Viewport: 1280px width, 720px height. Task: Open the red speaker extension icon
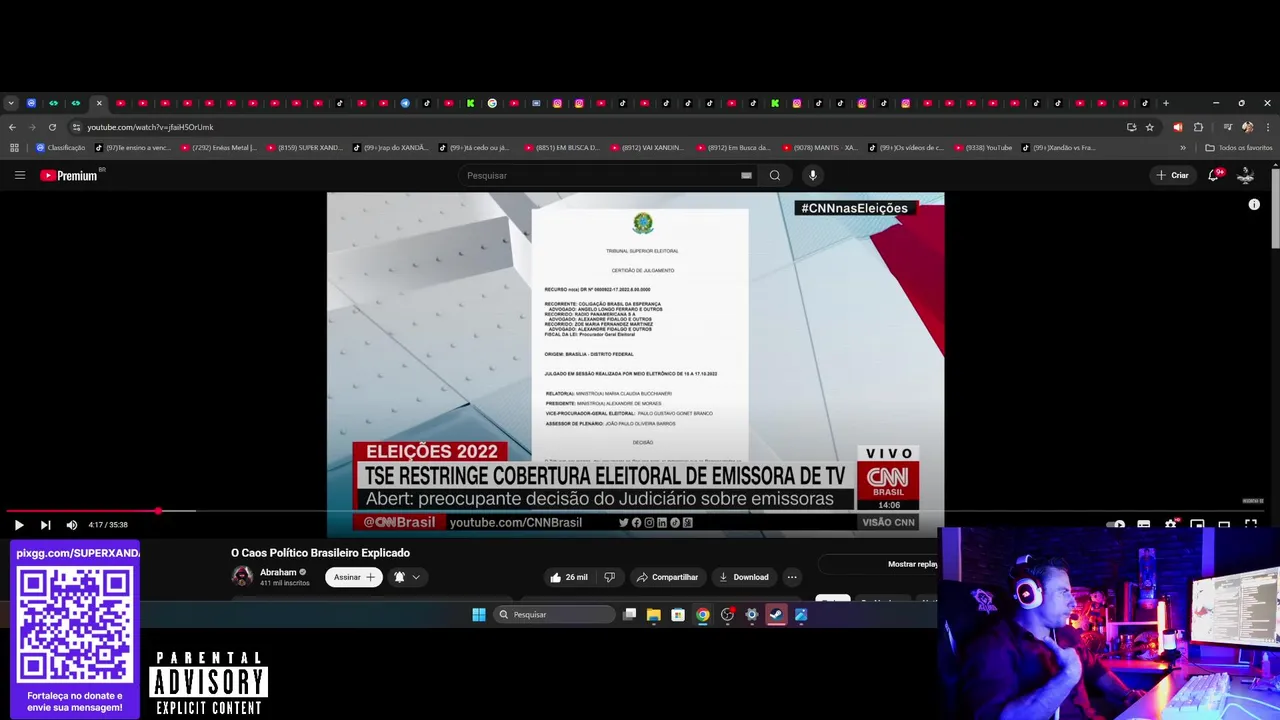[x=1177, y=127]
